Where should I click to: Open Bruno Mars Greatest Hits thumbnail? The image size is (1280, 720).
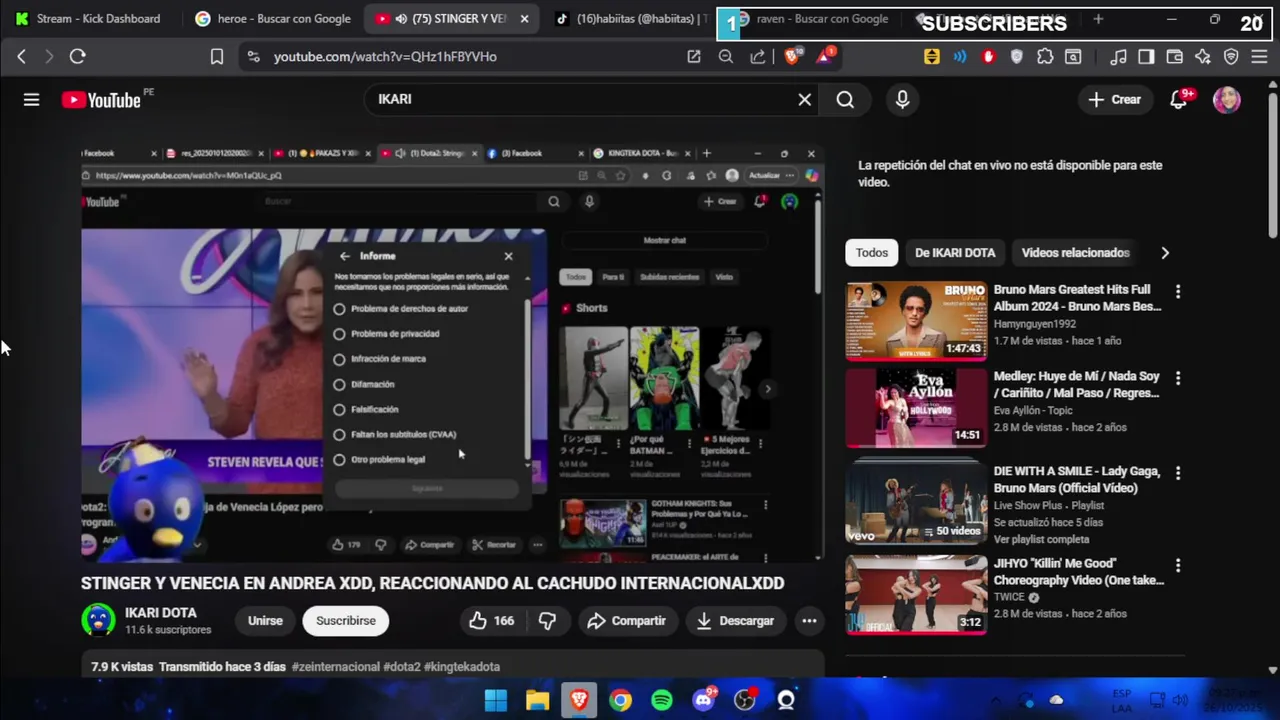(x=916, y=321)
